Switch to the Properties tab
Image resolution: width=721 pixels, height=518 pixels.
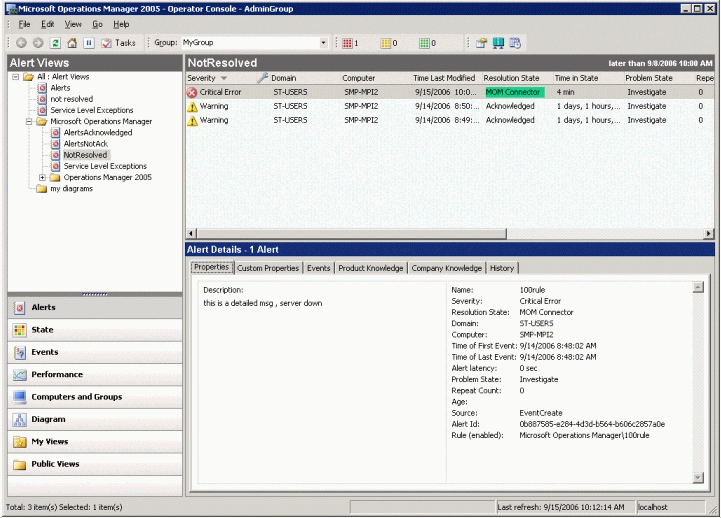[x=212, y=268]
